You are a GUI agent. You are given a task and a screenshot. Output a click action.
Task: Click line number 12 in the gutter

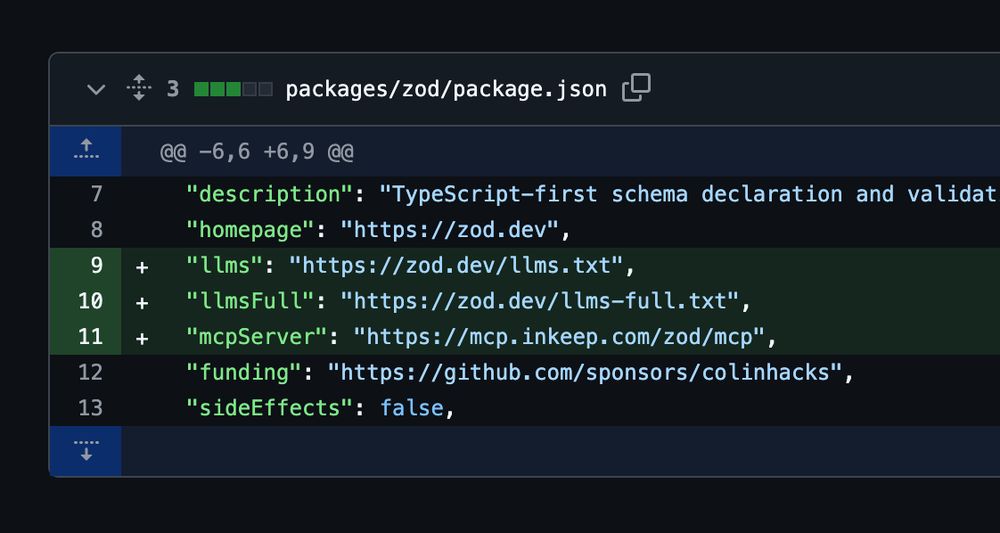click(x=90, y=372)
